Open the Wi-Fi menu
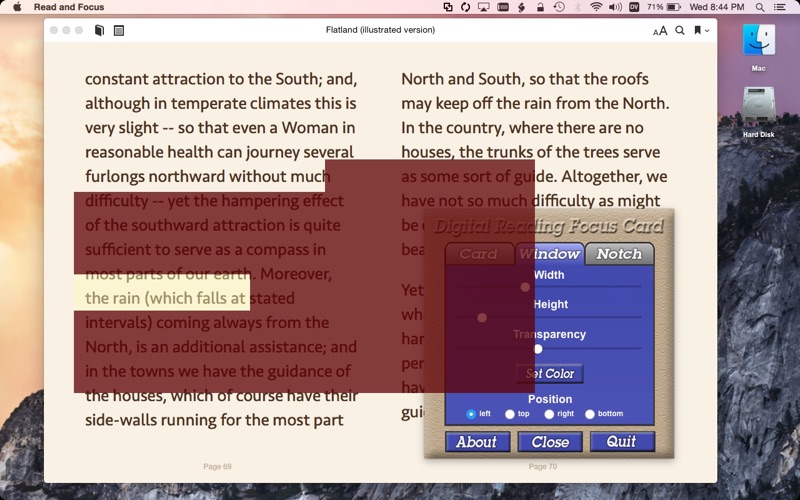The image size is (800, 500). click(x=596, y=7)
